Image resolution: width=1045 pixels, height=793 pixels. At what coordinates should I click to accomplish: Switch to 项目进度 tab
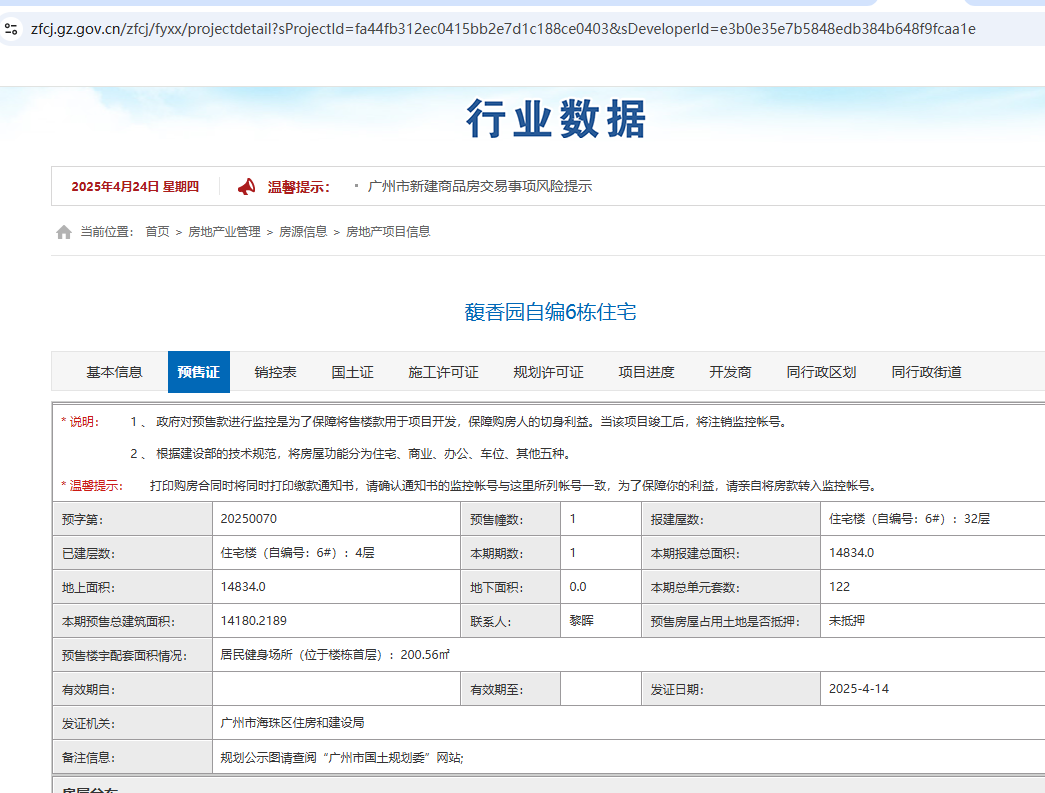tap(646, 372)
